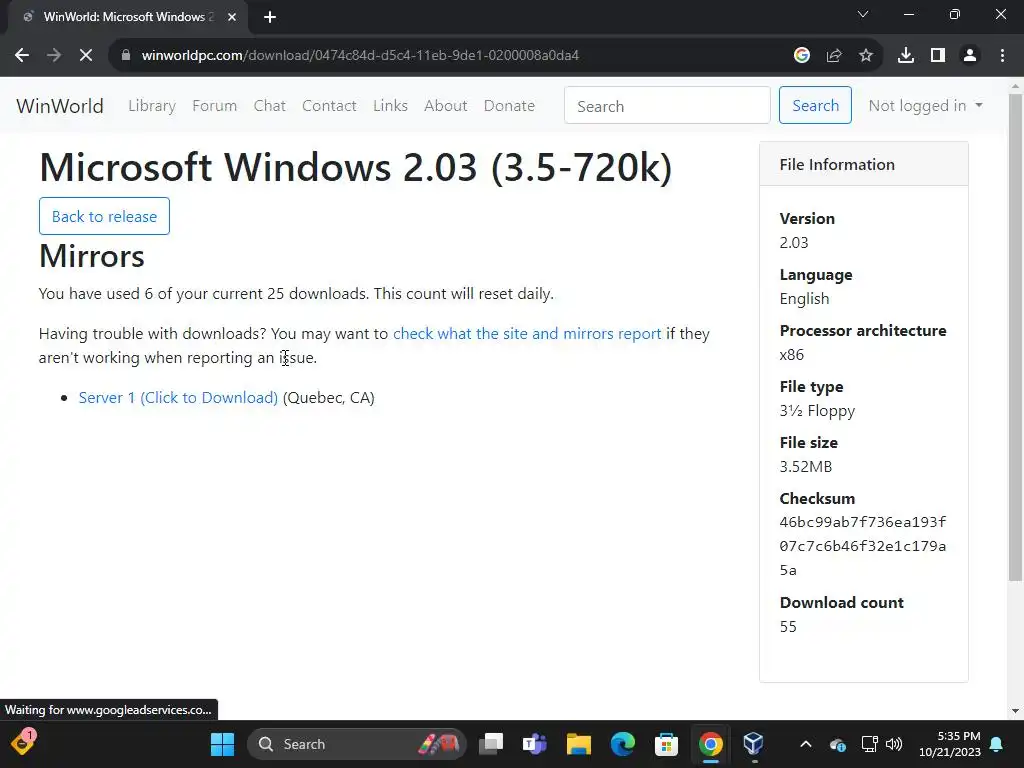
Task: Follow the check what the site and mirrors report link
Action: tap(527, 334)
